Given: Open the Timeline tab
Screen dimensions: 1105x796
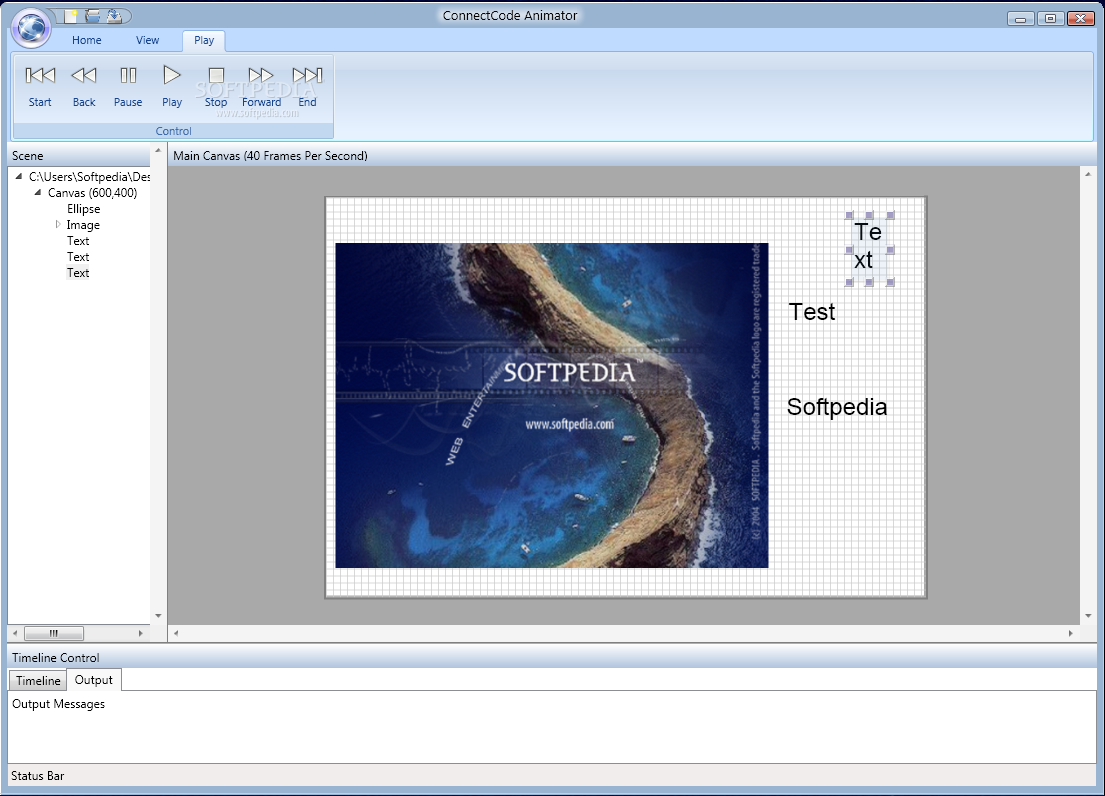Looking at the screenshot, I should pyautogui.click(x=38, y=680).
